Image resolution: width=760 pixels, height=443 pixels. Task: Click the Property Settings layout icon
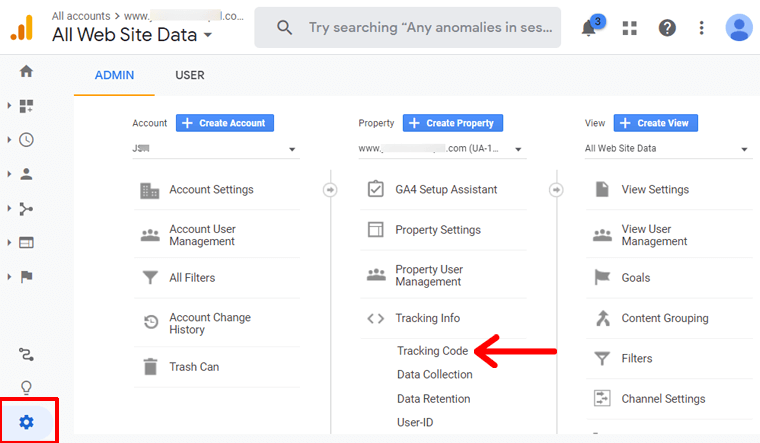point(376,229)
